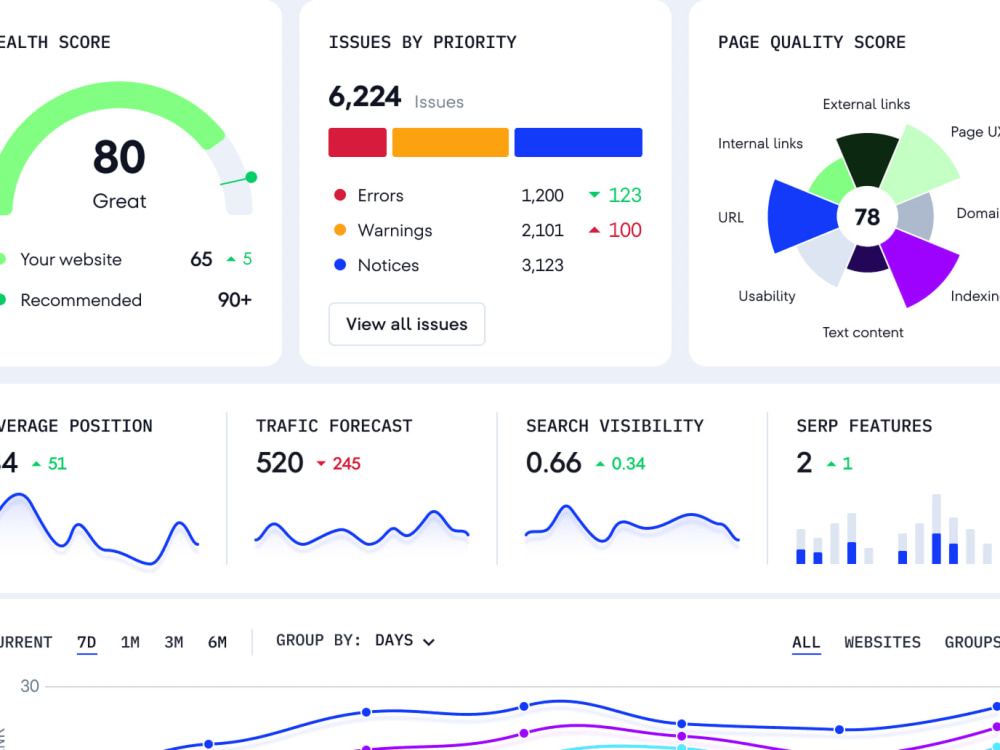
Task: Switch to the WEBSITES filter tab
Action: pos(883,642)
